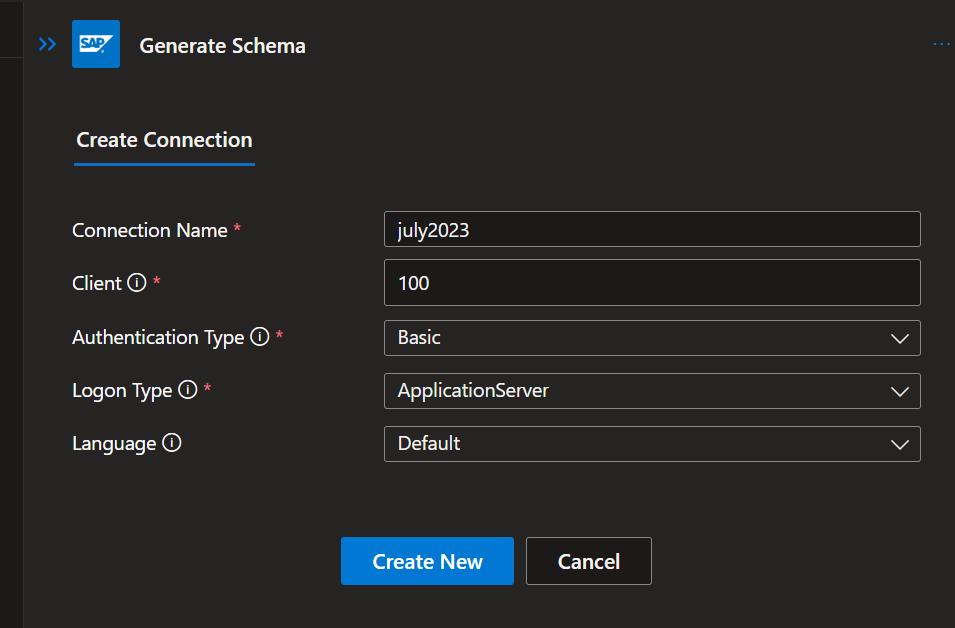Click the chevron on the Language Default dropdown

pos(899,444)
